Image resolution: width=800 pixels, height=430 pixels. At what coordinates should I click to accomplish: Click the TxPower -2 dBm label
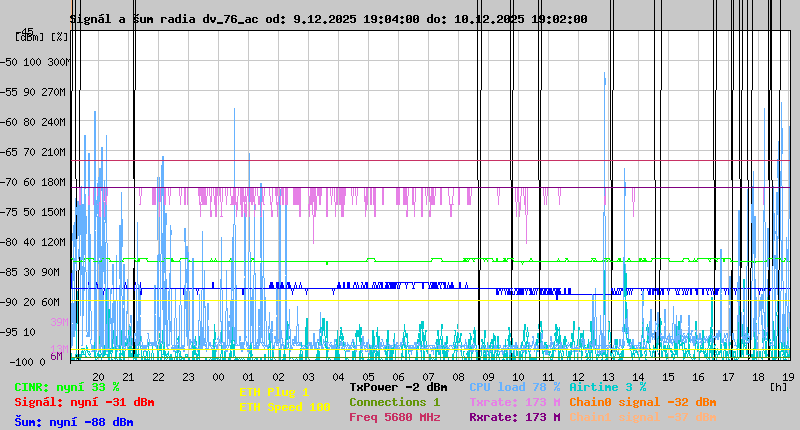tap(398, 387)
